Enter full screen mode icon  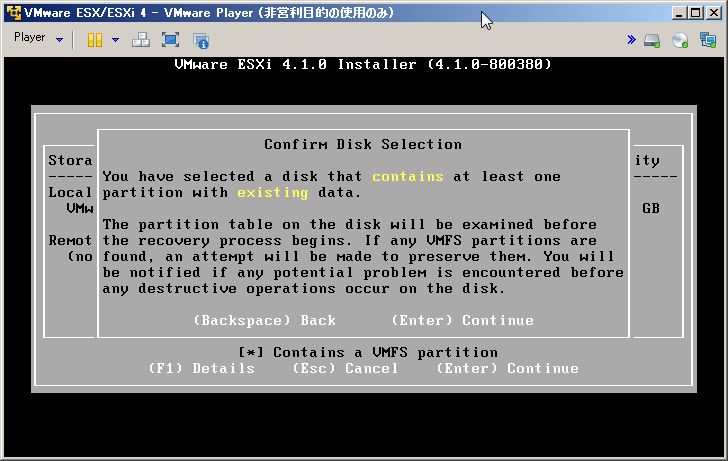170,40
